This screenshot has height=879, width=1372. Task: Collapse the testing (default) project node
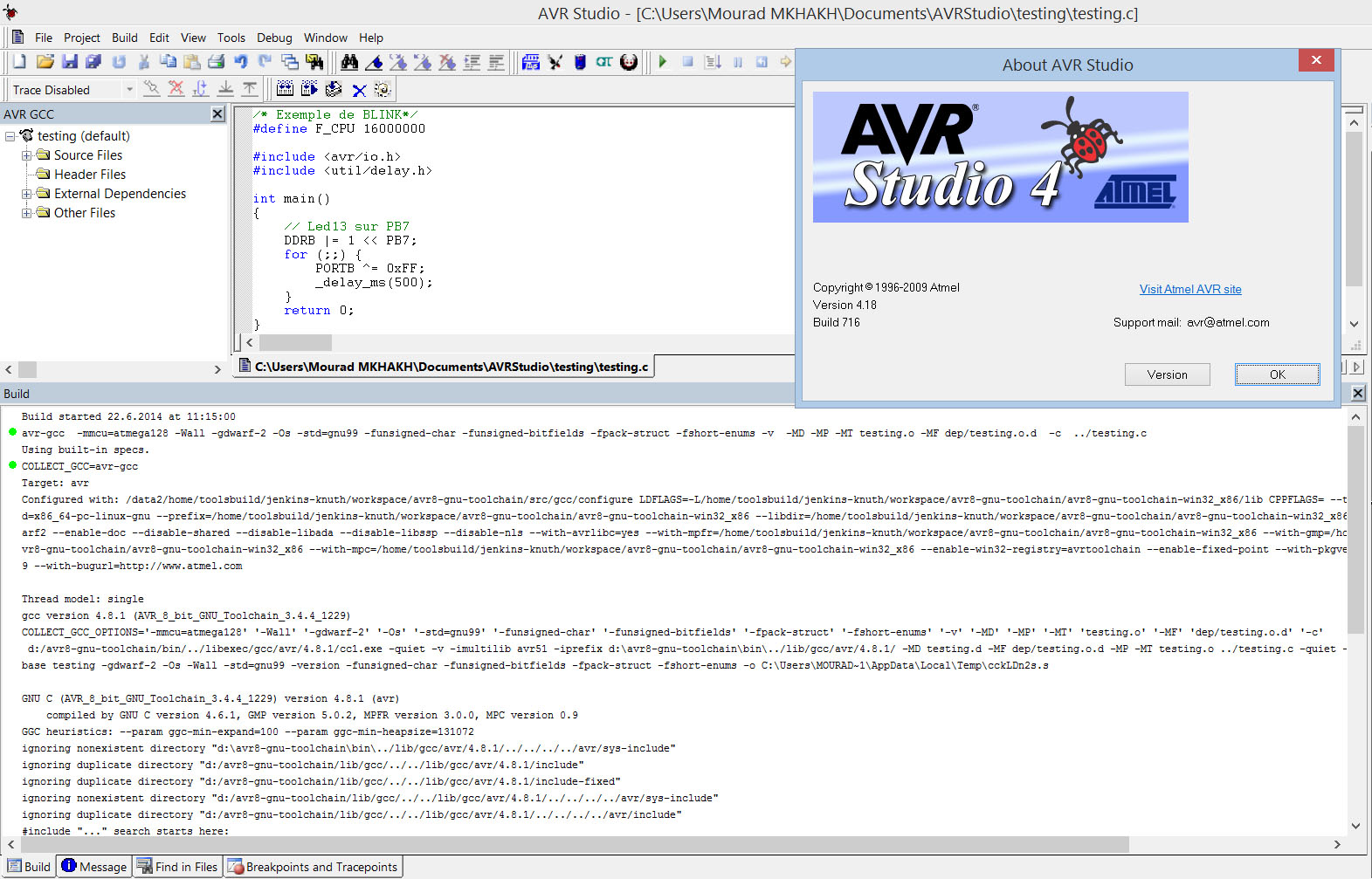click(x=10, y=136)
